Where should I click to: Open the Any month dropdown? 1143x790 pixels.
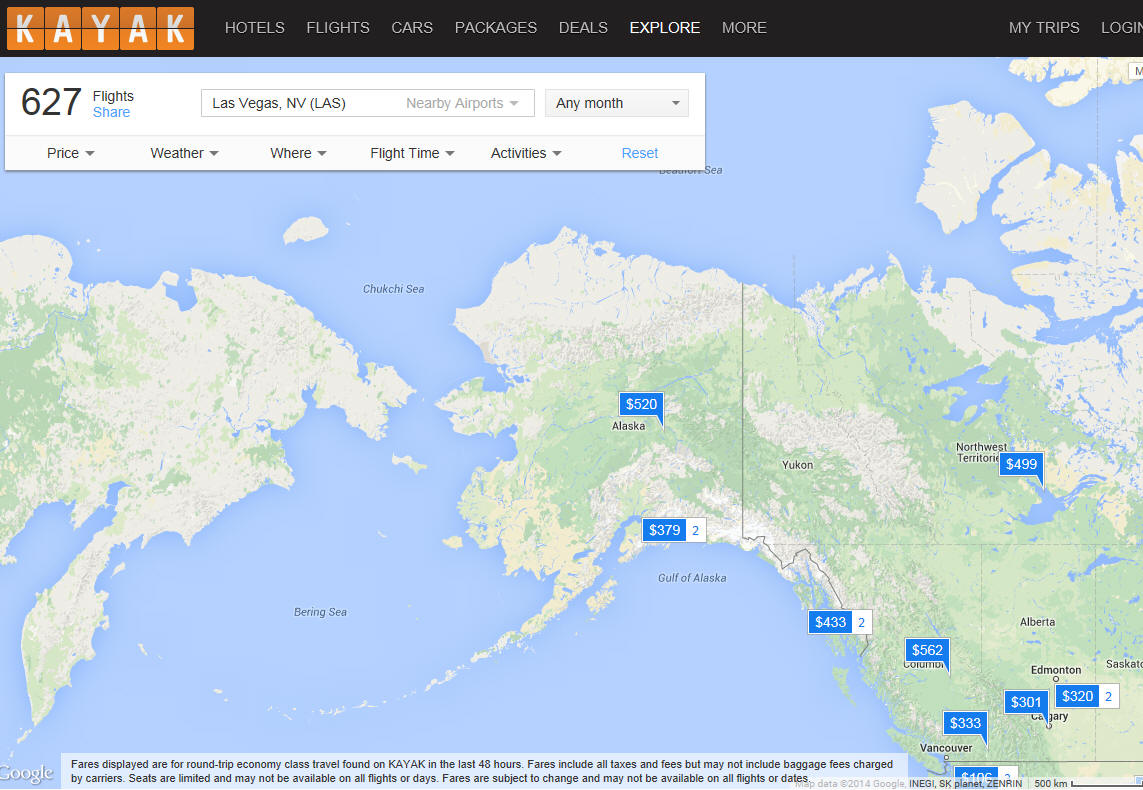click(x=617, y=103)
